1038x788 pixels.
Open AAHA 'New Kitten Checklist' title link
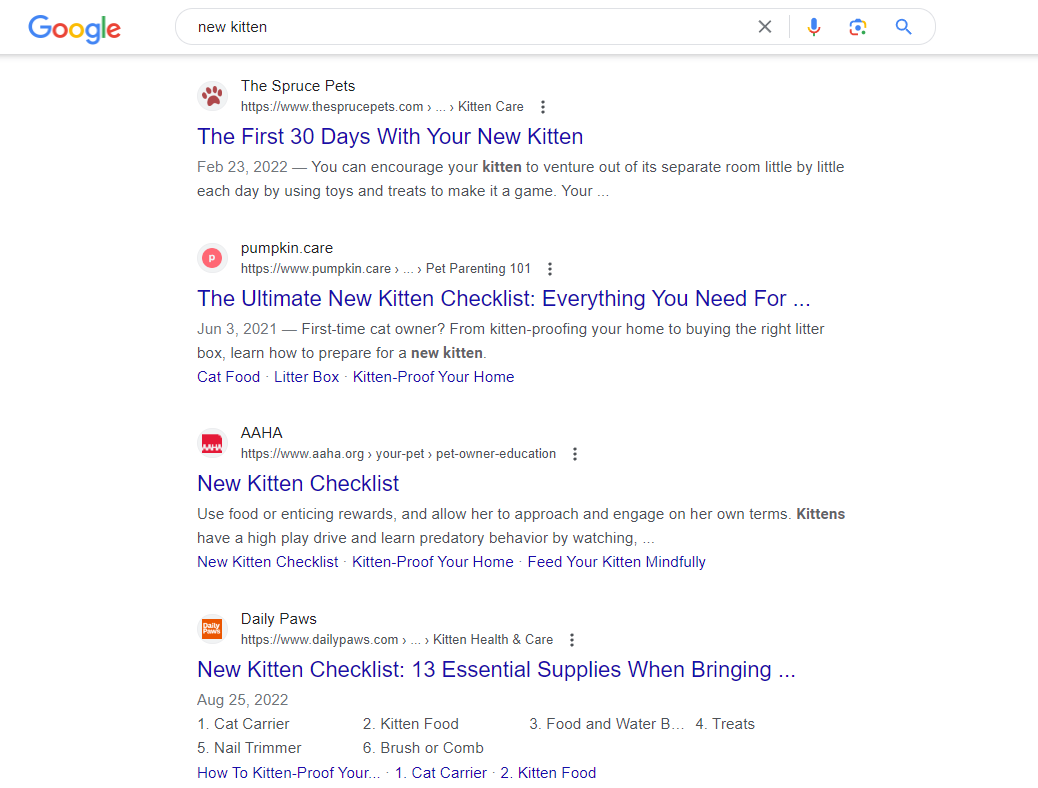(x=298, y=483)
